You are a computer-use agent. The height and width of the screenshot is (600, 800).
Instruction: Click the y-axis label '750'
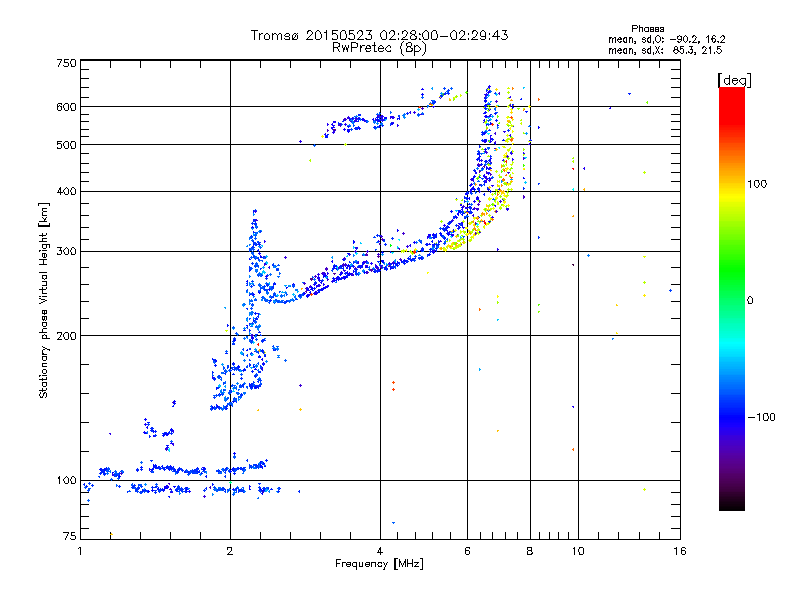(66, 63)
